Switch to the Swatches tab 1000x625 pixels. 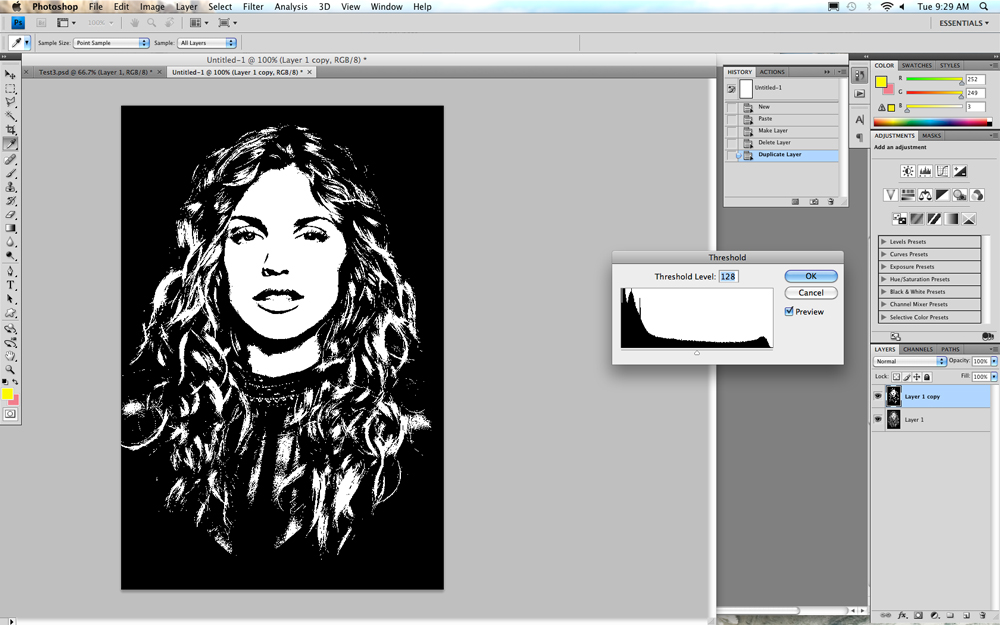916,66
